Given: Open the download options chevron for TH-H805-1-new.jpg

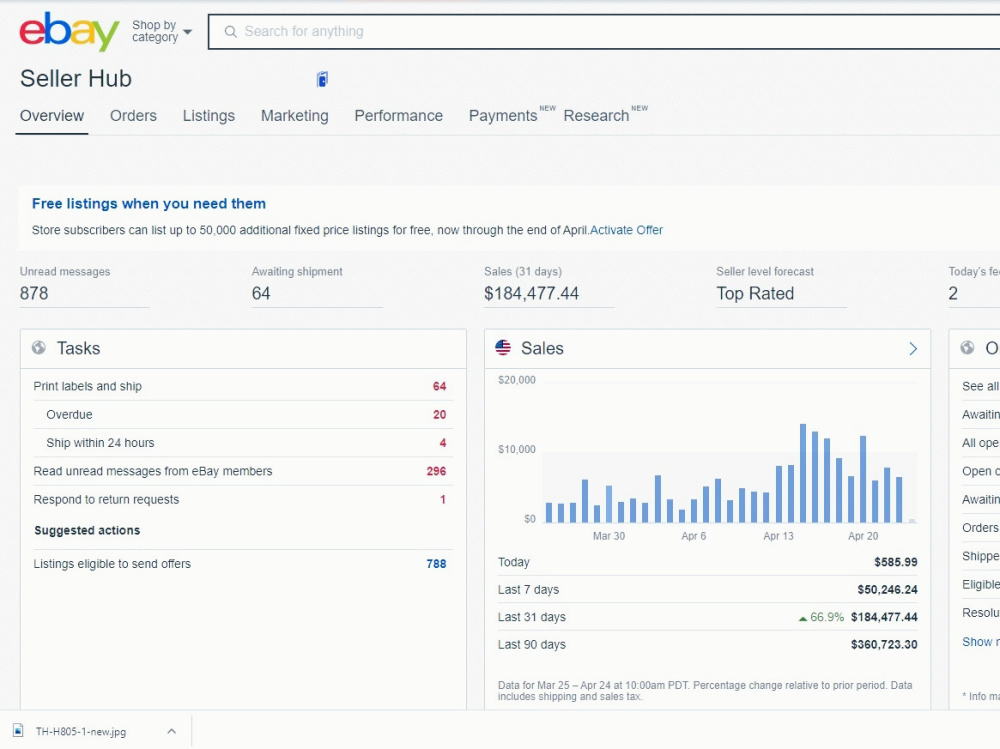Looking at the screenshot, I should [172, 731].
